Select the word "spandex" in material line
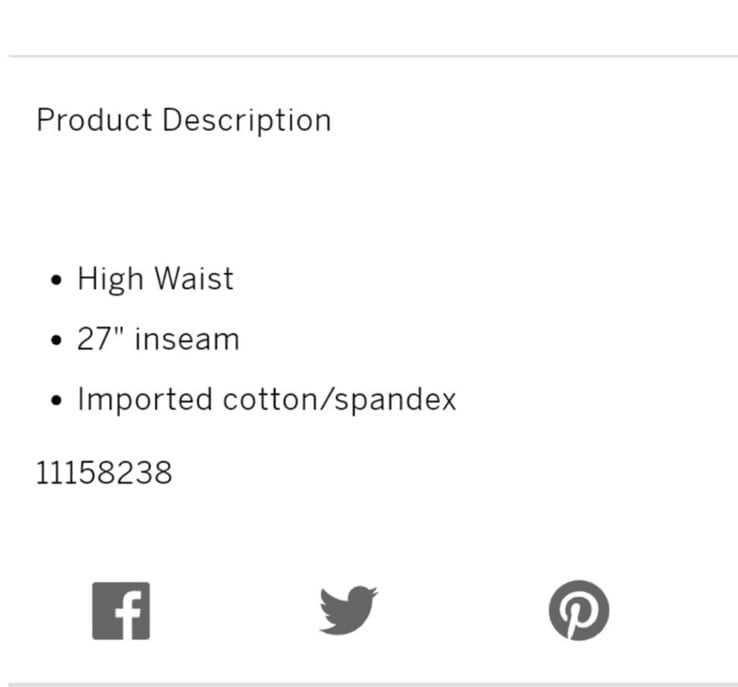The height and width of the screenshot is (687, 738). point(395,401)
